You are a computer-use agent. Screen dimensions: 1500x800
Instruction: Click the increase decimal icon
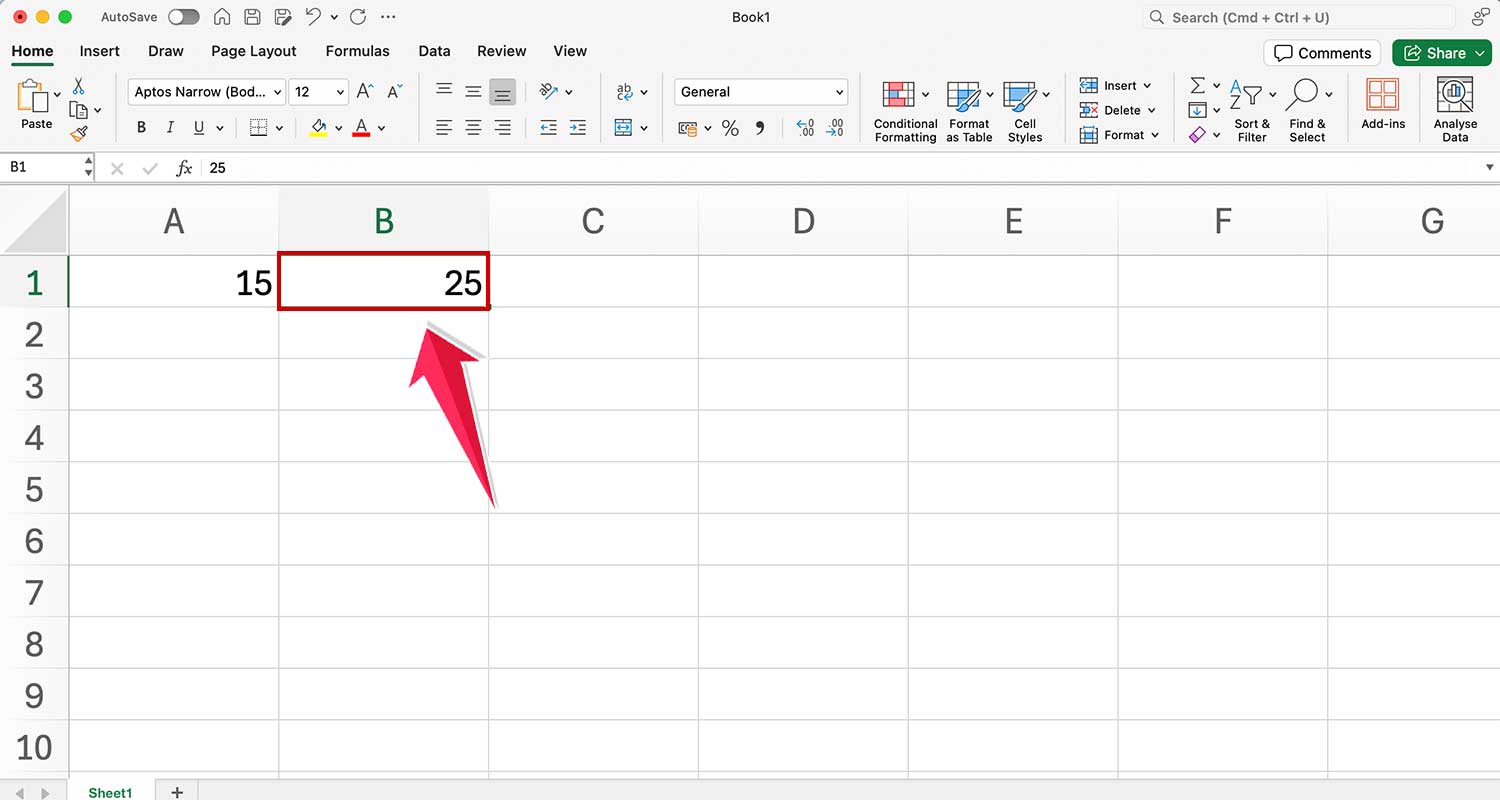[804, 128]
